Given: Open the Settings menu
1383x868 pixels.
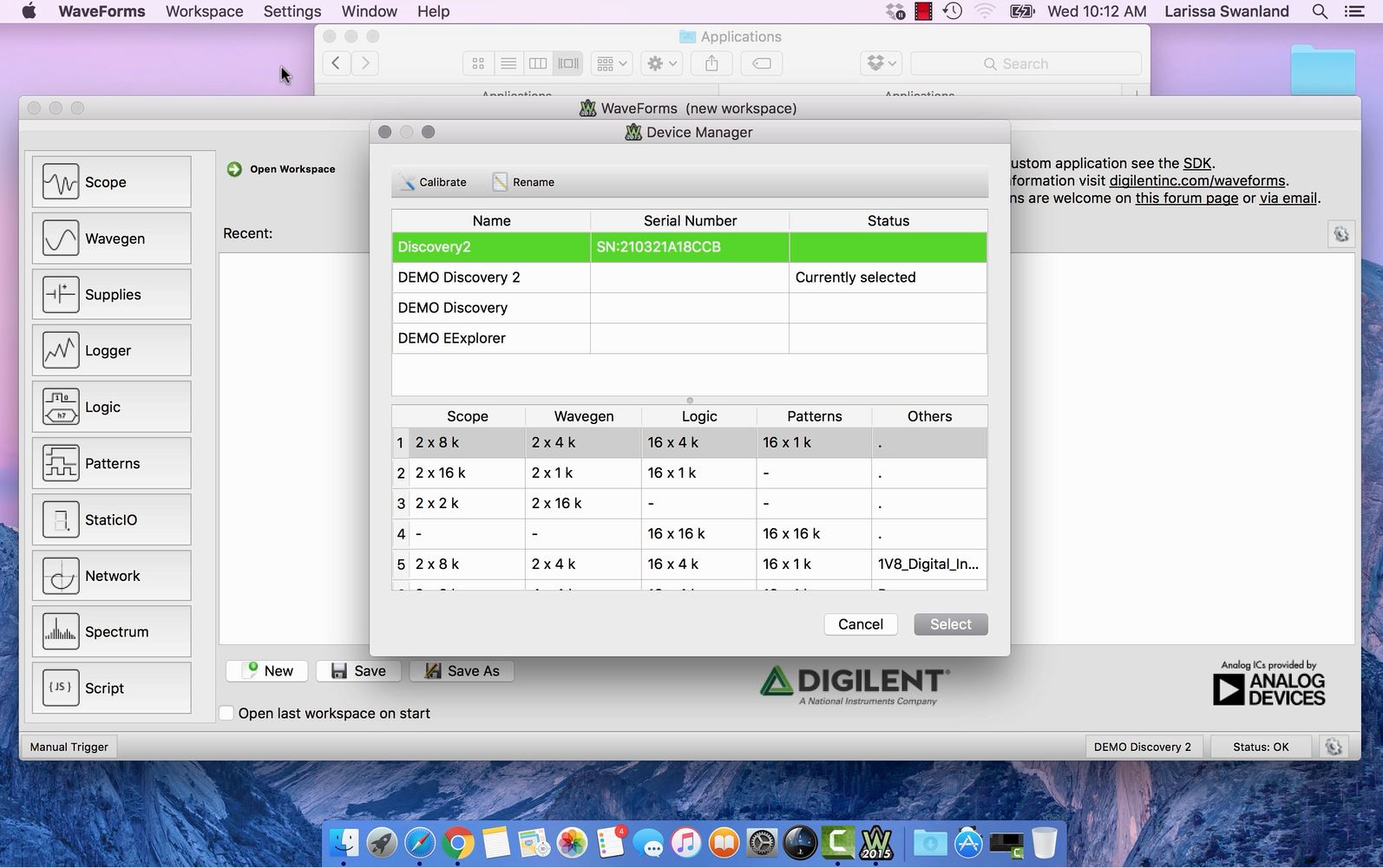Looking at the screenshot, I should [x=292, y=11].
